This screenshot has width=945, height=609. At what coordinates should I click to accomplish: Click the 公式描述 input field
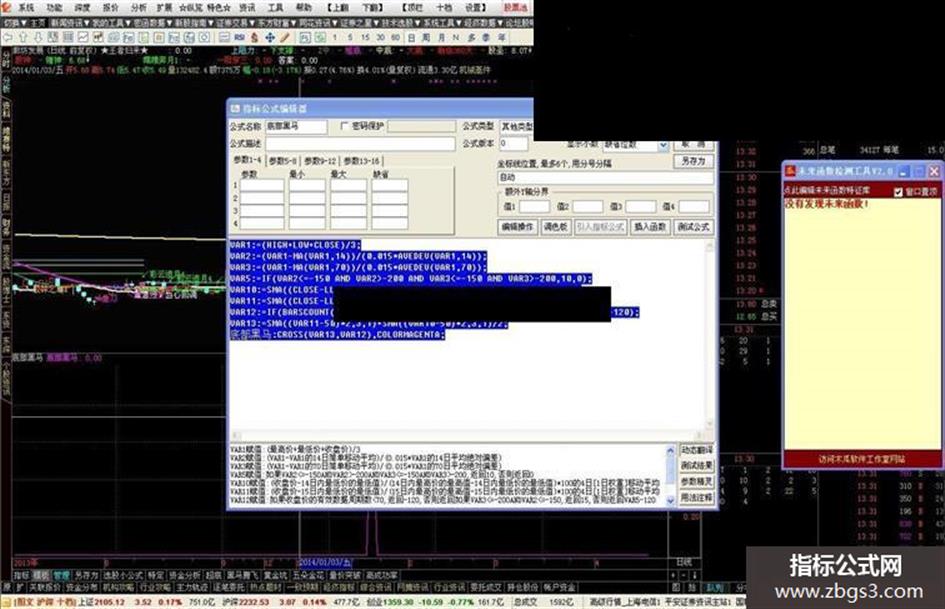[360, 144]
